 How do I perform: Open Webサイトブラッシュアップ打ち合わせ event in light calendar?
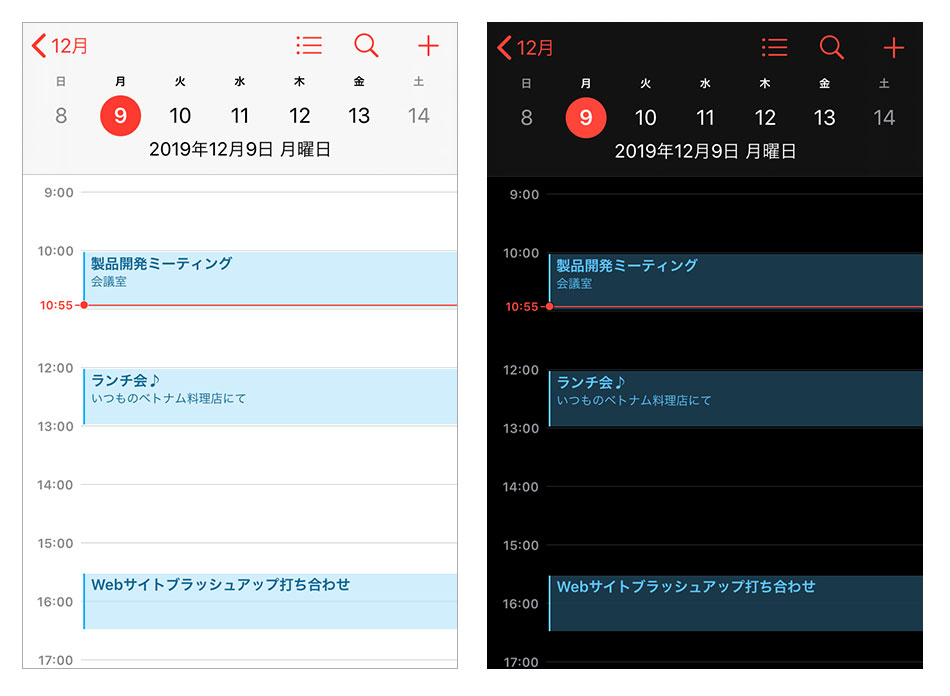[270, 600]
